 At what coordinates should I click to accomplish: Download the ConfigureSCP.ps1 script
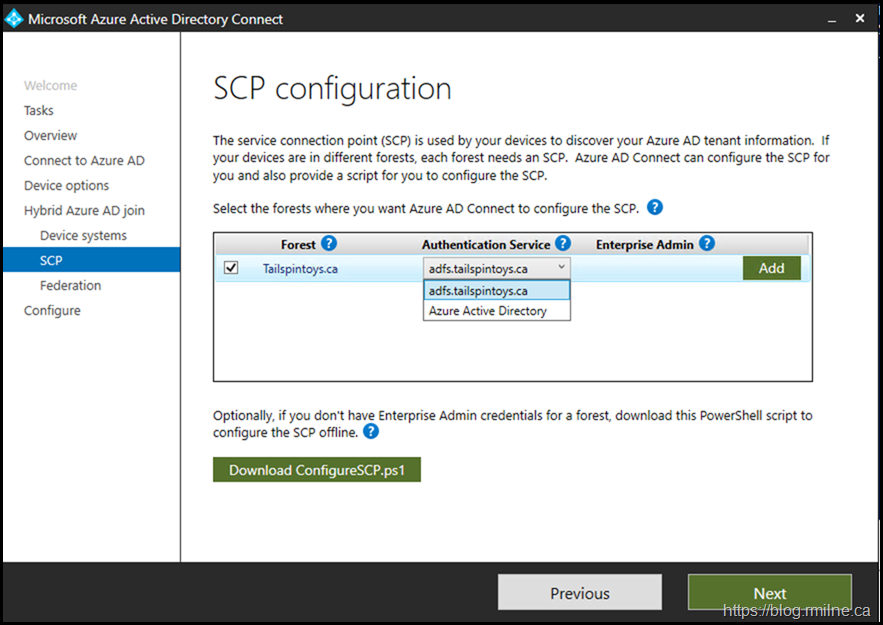tap(316, 470)
